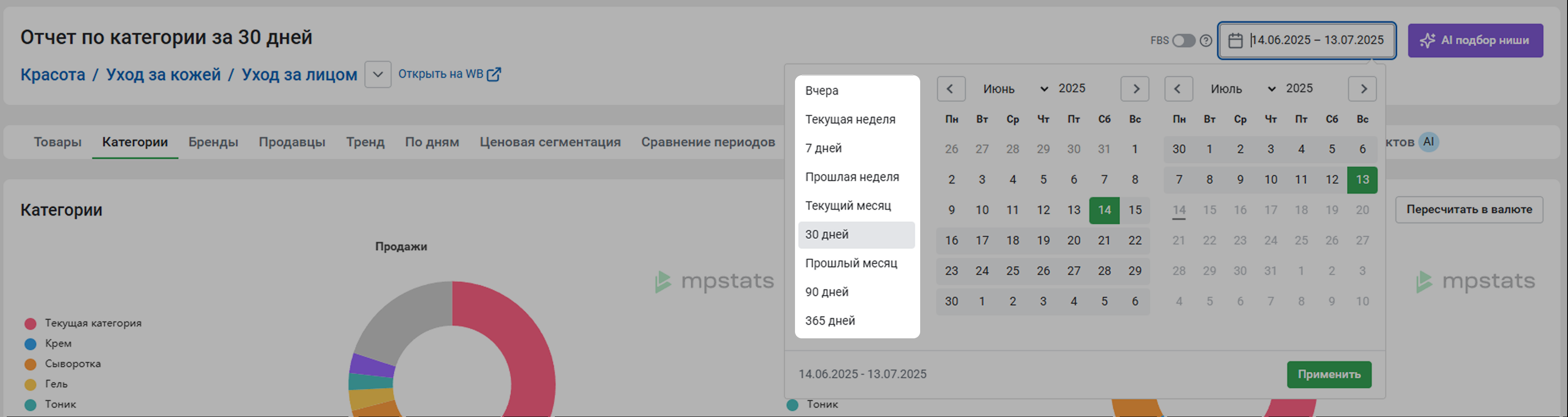Open the Уход за кожей breadcrumb link
The height and width of the screenshot is (417, 1568).
163,75
